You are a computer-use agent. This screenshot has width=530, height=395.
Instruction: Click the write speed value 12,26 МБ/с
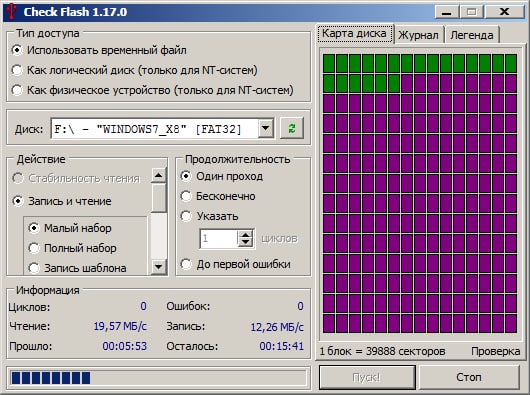point(277,327)
